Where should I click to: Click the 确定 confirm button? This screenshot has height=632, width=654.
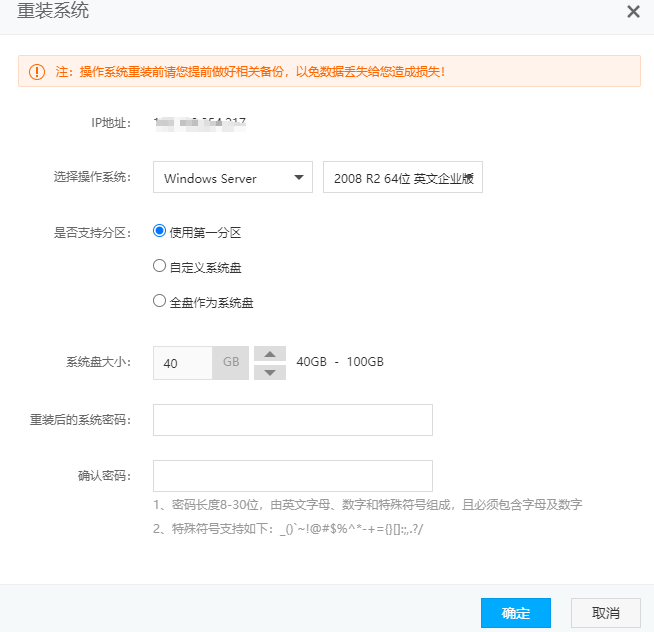(x=516, y=613)
